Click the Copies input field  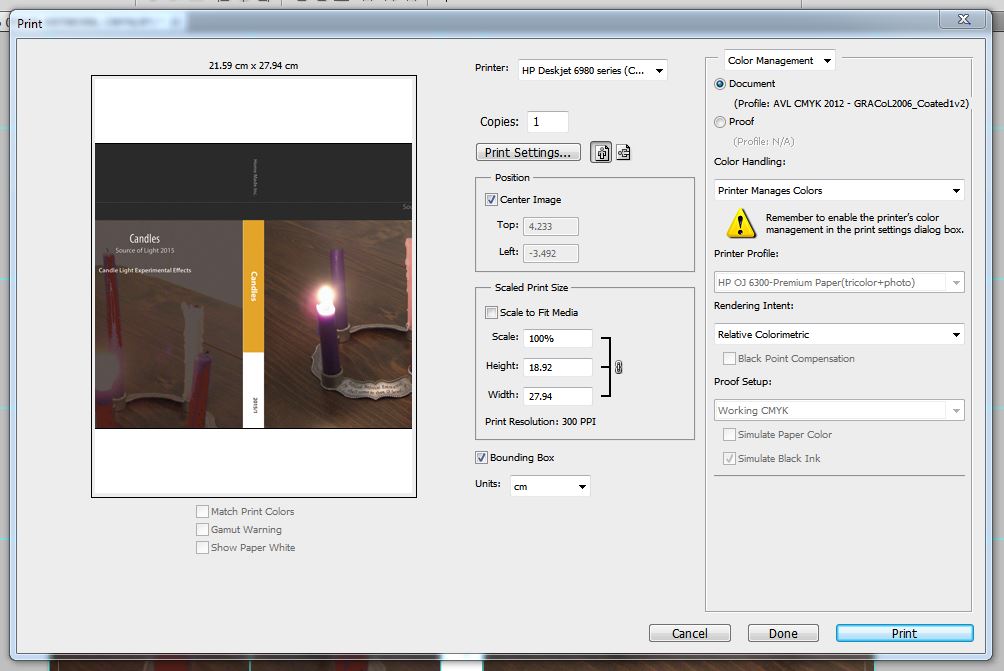tap(547, 122)
